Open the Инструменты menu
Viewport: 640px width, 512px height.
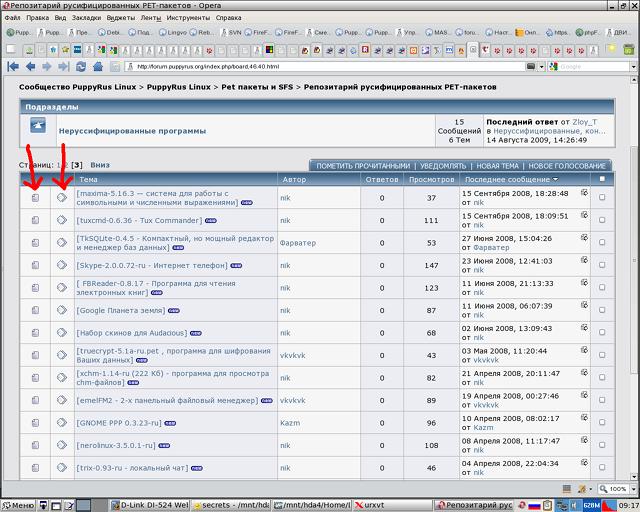coord(188,18)
